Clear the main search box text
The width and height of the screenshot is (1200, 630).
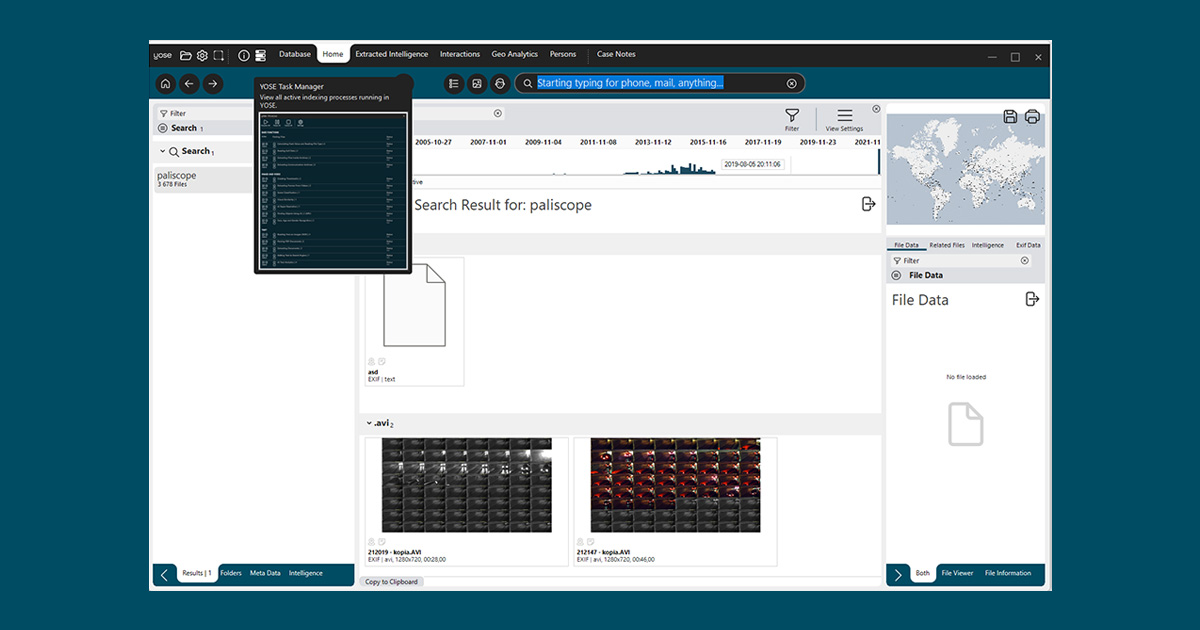click(x=791, y=84)
